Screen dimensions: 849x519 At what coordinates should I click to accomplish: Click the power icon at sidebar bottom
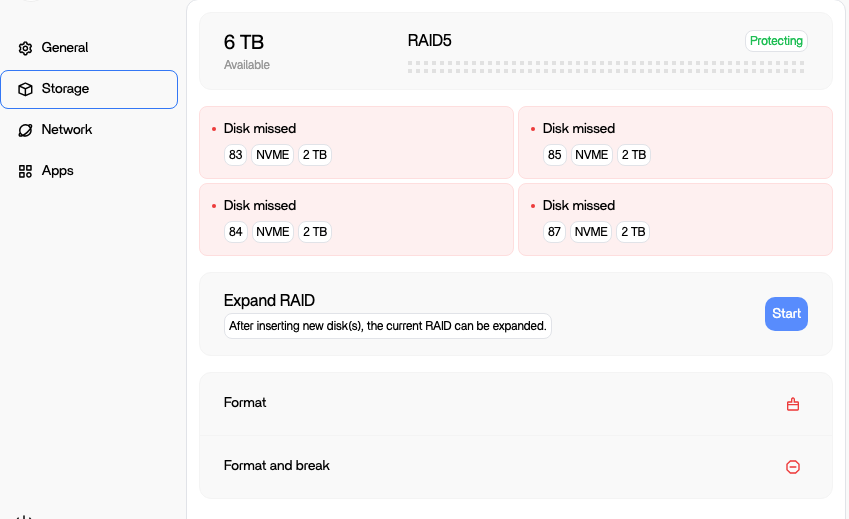24,516
